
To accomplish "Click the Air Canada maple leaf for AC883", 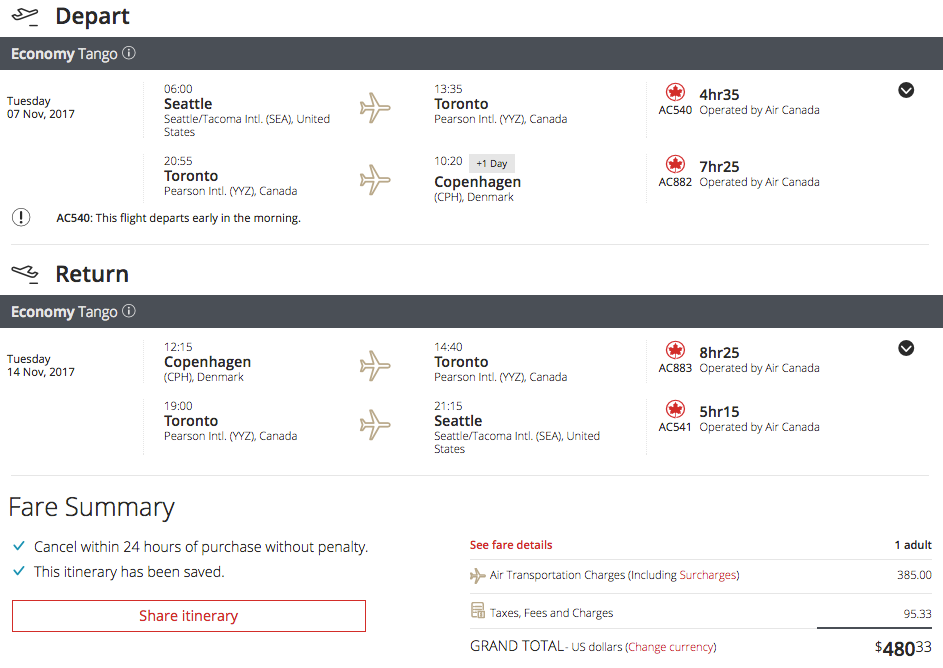I will pos(675,351).
